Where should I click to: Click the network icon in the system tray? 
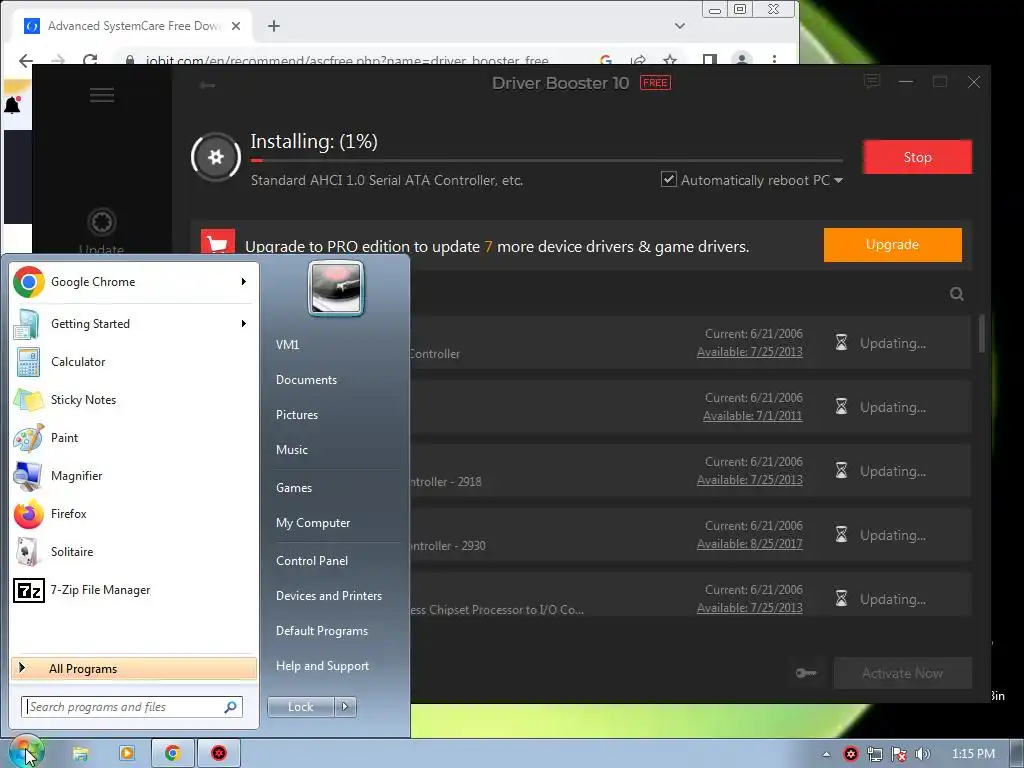tap(874, 754)
